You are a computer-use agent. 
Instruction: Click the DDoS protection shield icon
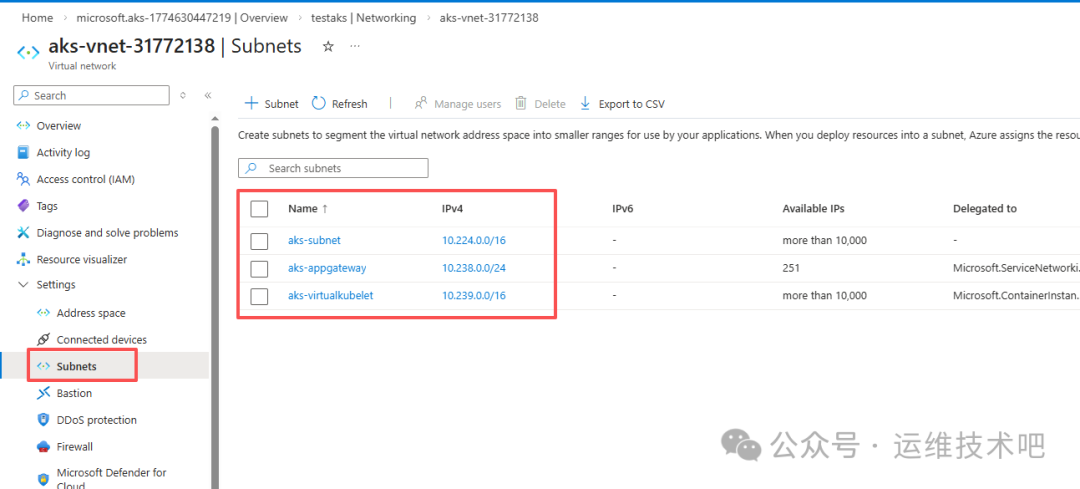pyautogui.click(x=43, y=420)
